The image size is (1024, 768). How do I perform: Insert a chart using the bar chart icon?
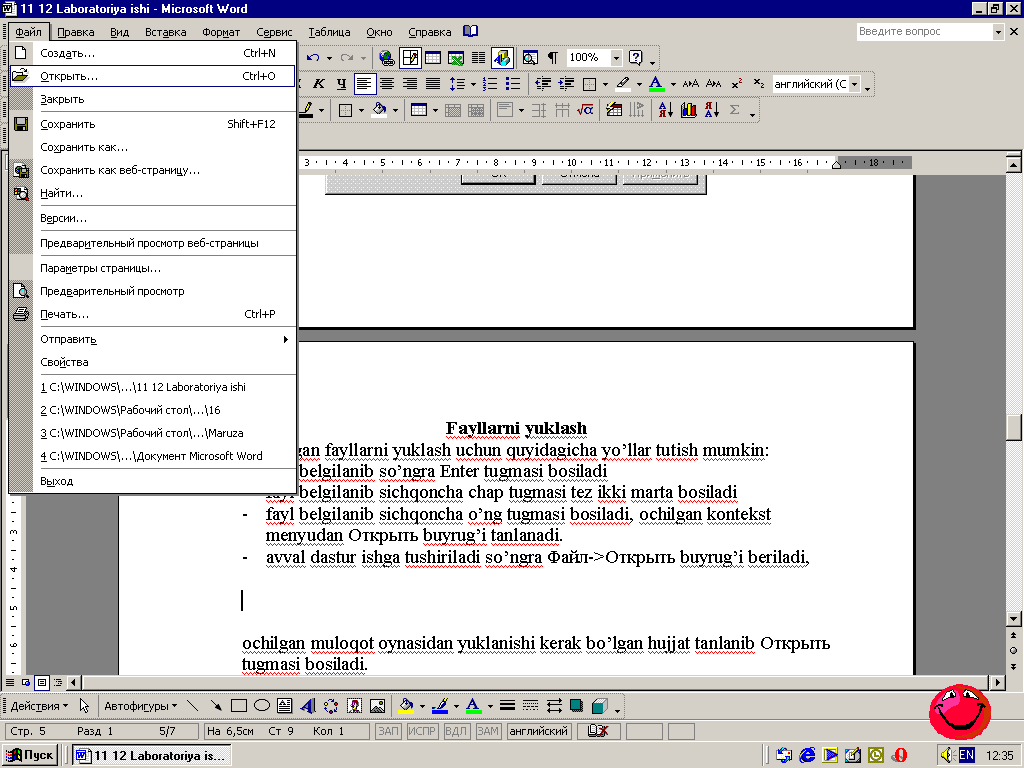coord(688,110)
